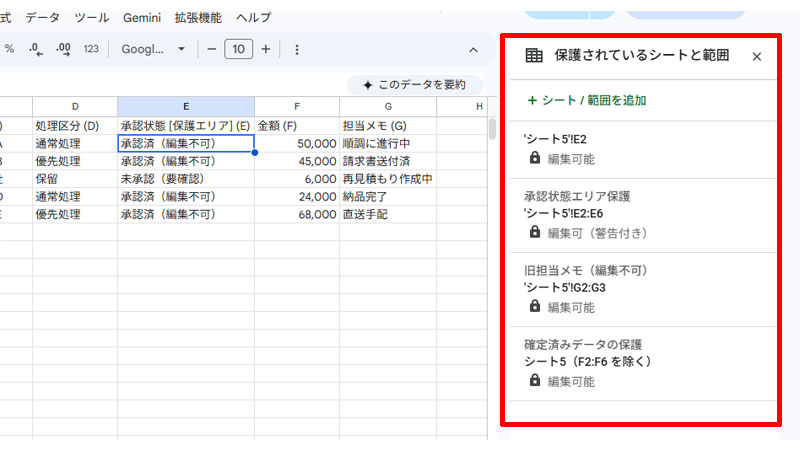Open the 拡張機能 menu
The height and width of the screenshot is (450, 800).
[x=198, y=18]
